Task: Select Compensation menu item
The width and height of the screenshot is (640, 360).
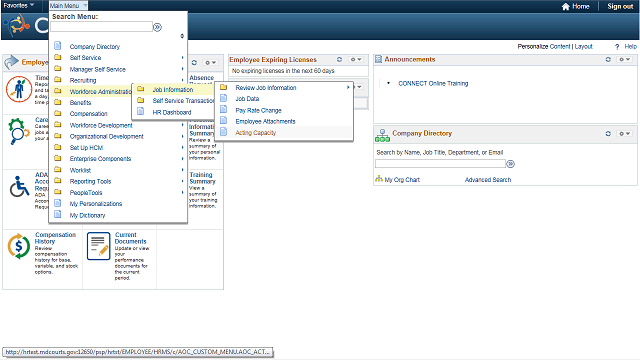Action: (x=89, y=113)
